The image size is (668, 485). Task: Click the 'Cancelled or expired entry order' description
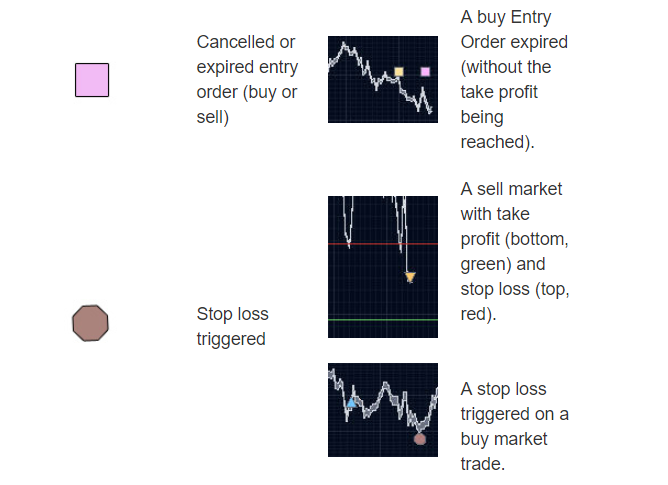tap(247, 80)
